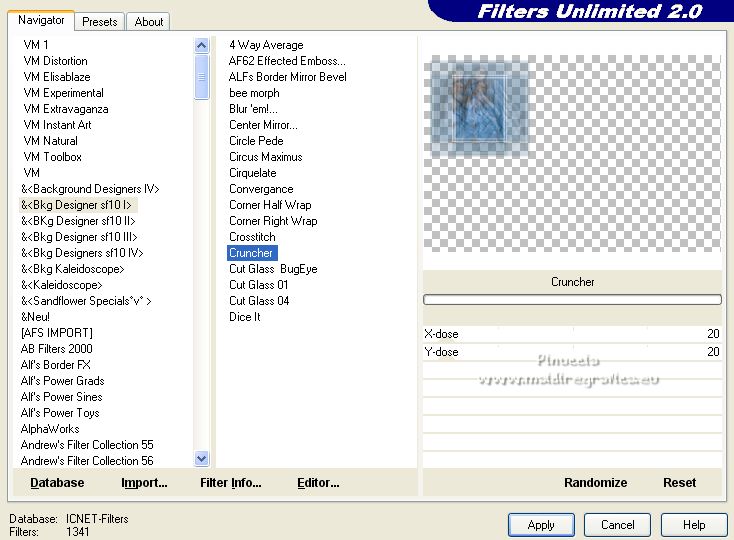This screenshot has height=540, width=734.
Task: Select Alf's Power Toys category
Action: pyautogui.click(x=60, y=413)
